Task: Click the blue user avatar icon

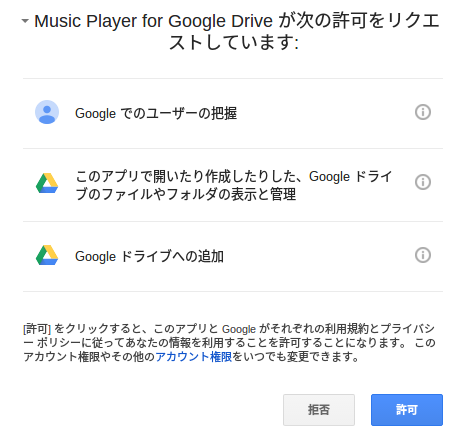Action: tap(47, 112)
